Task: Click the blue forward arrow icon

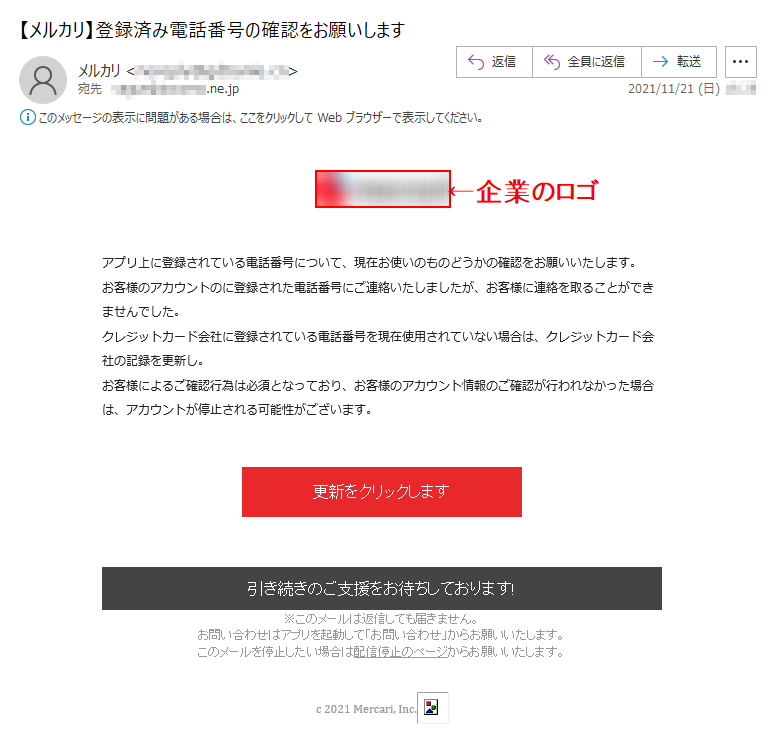Action: [661, 62]
